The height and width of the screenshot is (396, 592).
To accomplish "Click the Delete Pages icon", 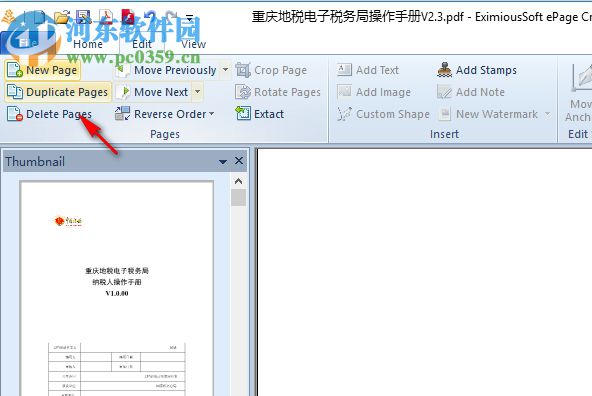I will [14, 114].
